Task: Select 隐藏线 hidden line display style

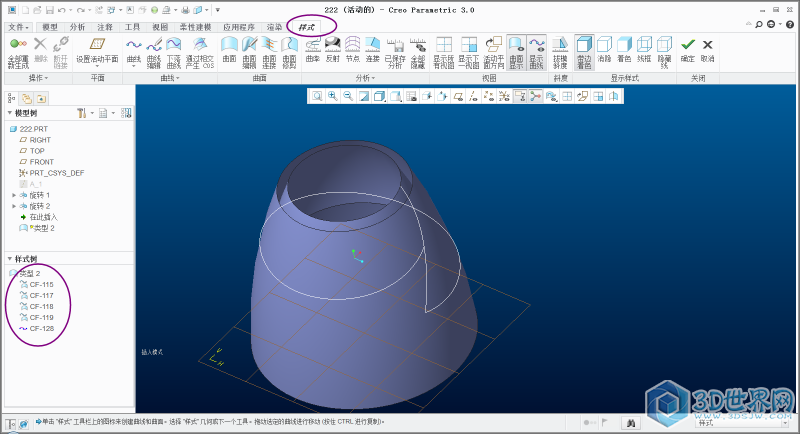Action: tap(664, 53)
